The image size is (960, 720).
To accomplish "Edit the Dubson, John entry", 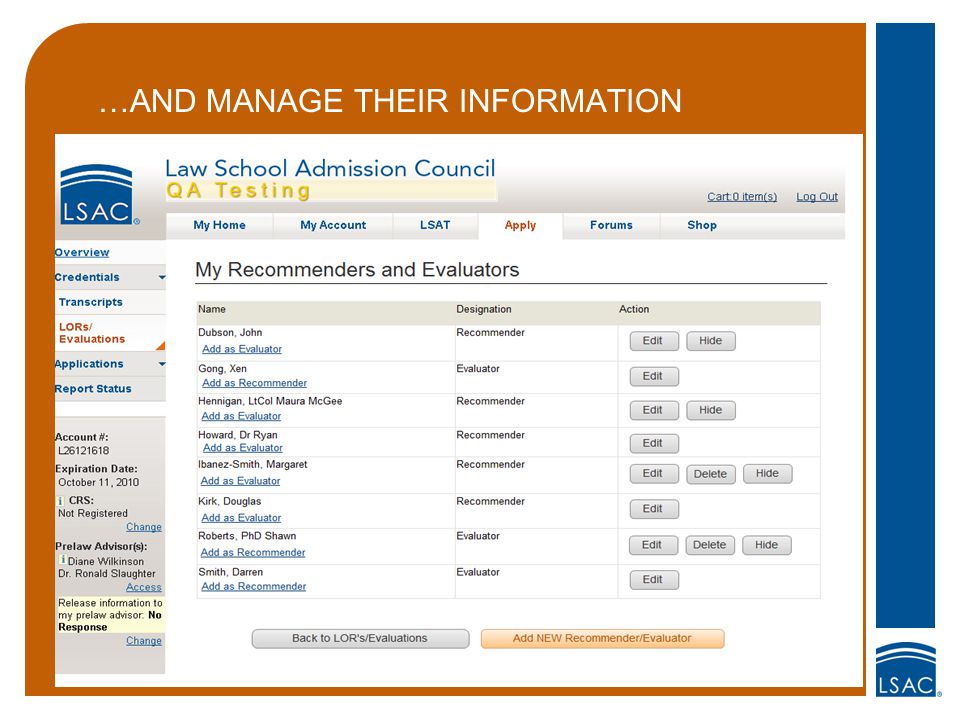I will pos(654,341).
